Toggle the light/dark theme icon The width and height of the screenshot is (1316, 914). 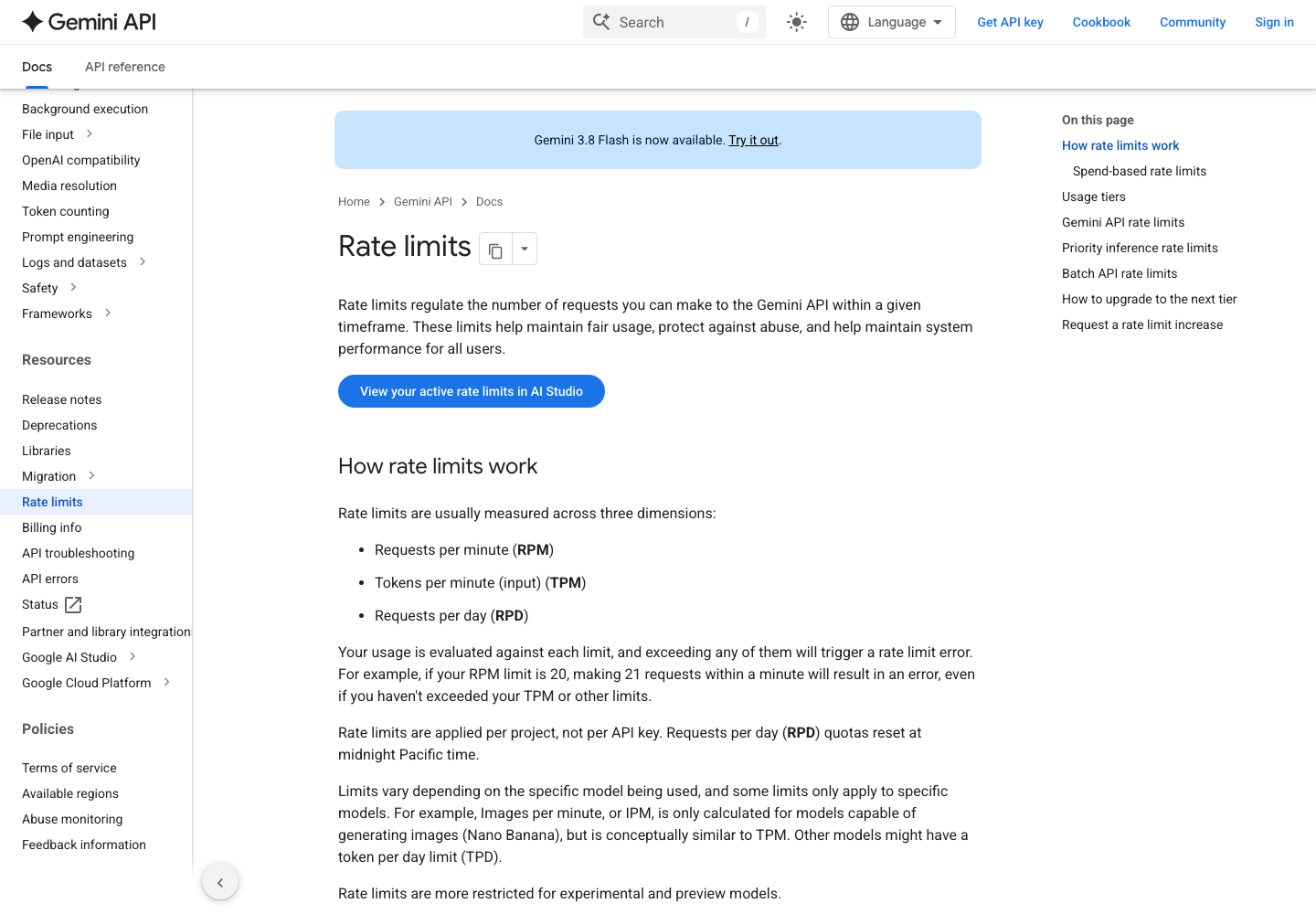[797, 22]
